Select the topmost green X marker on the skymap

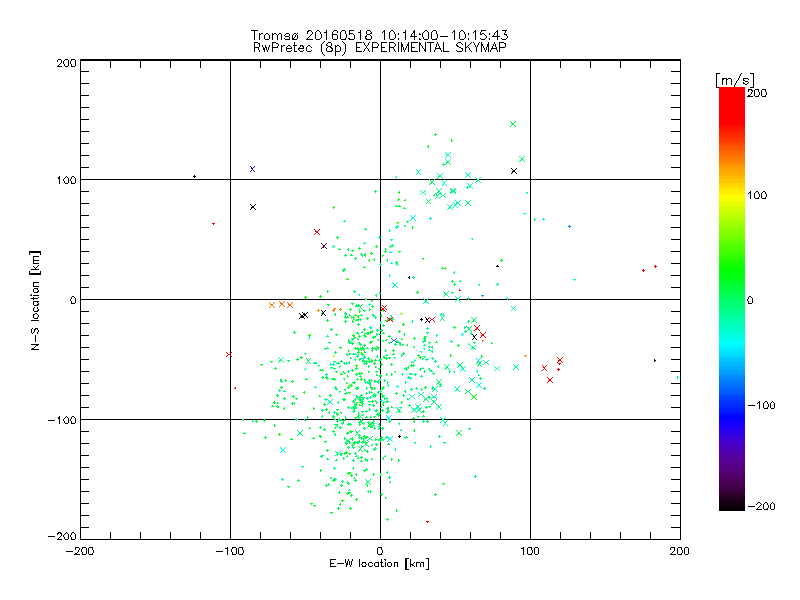(513, 124)
